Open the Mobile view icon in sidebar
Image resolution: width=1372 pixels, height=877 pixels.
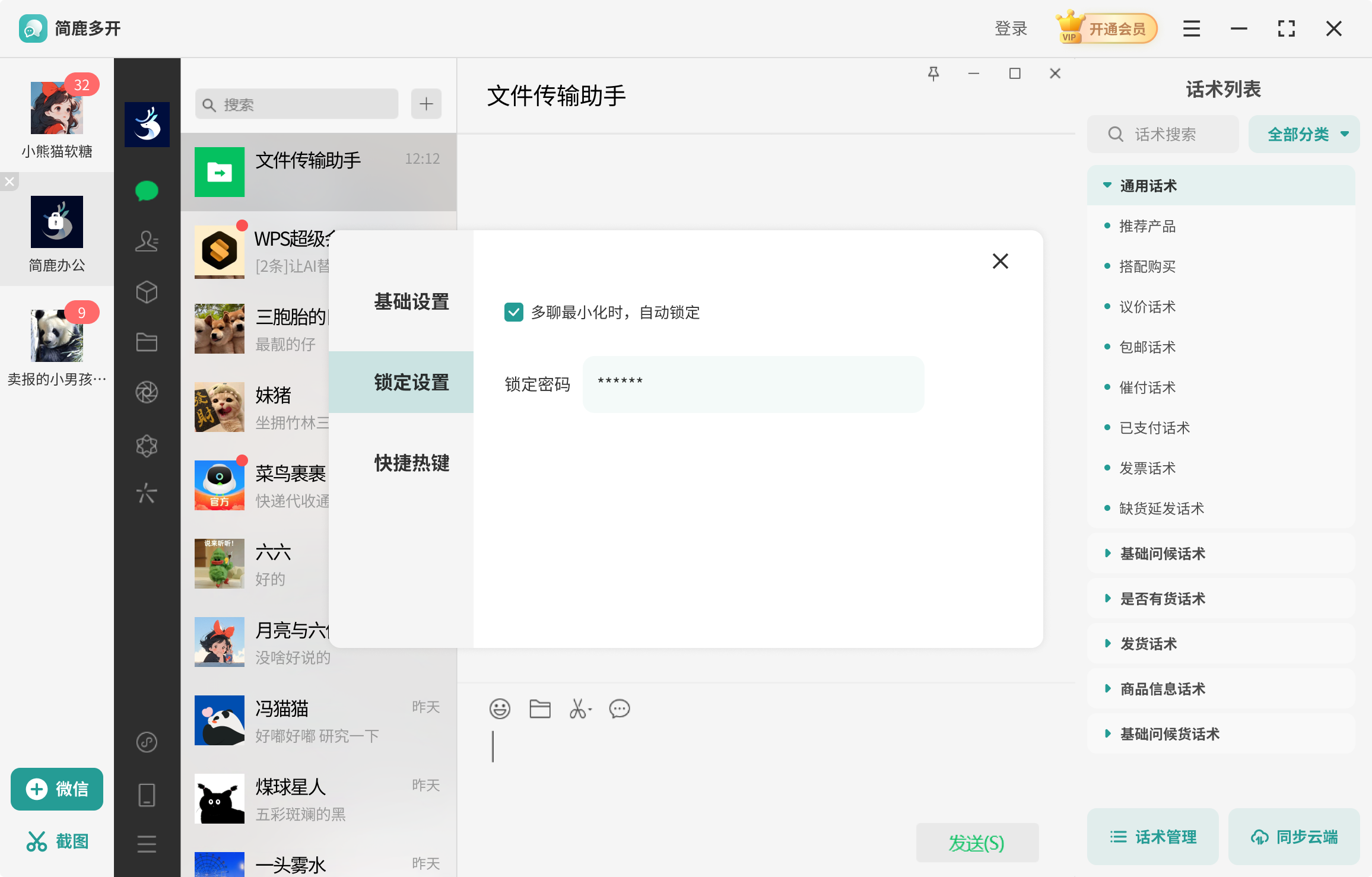point(147,794)
